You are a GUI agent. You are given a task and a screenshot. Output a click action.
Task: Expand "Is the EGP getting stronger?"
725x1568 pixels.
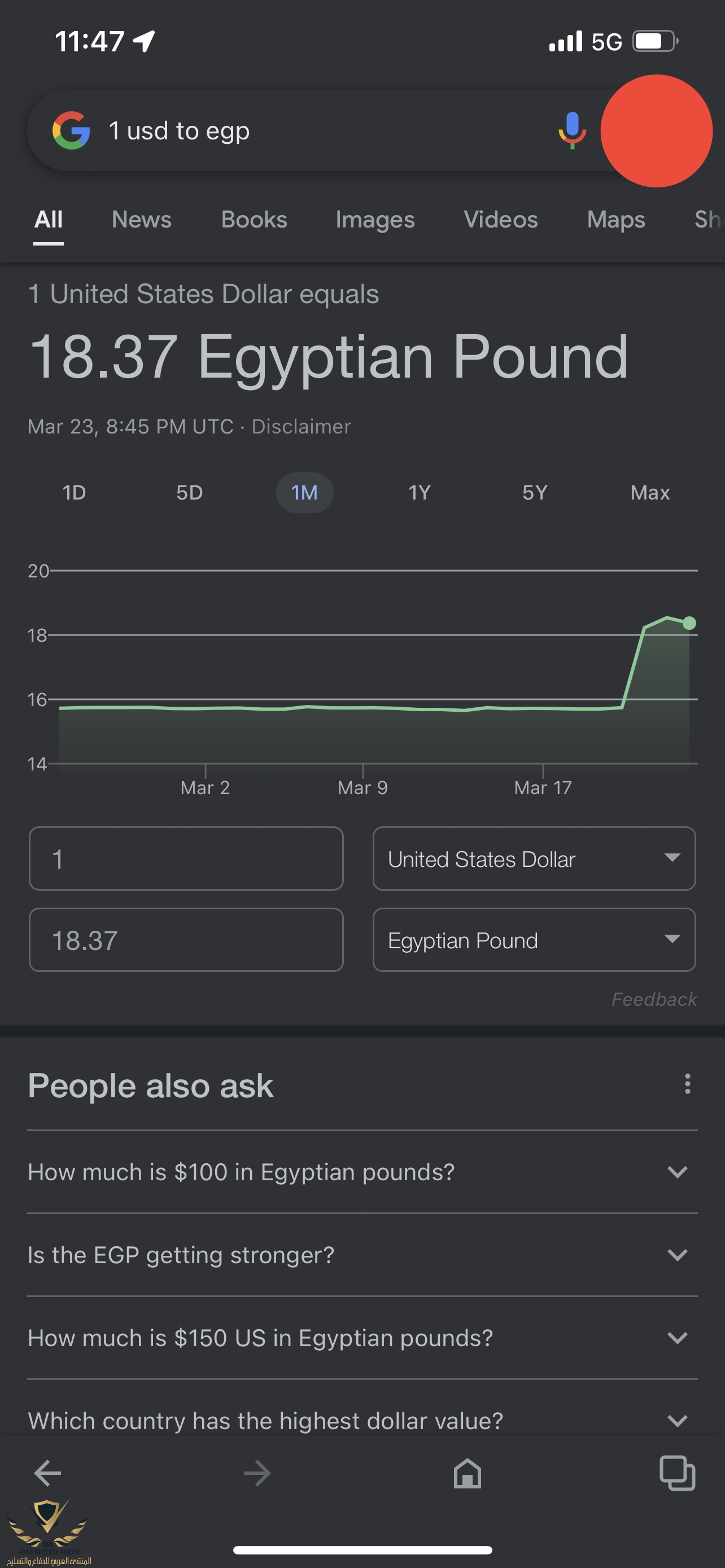point(362,1255)
